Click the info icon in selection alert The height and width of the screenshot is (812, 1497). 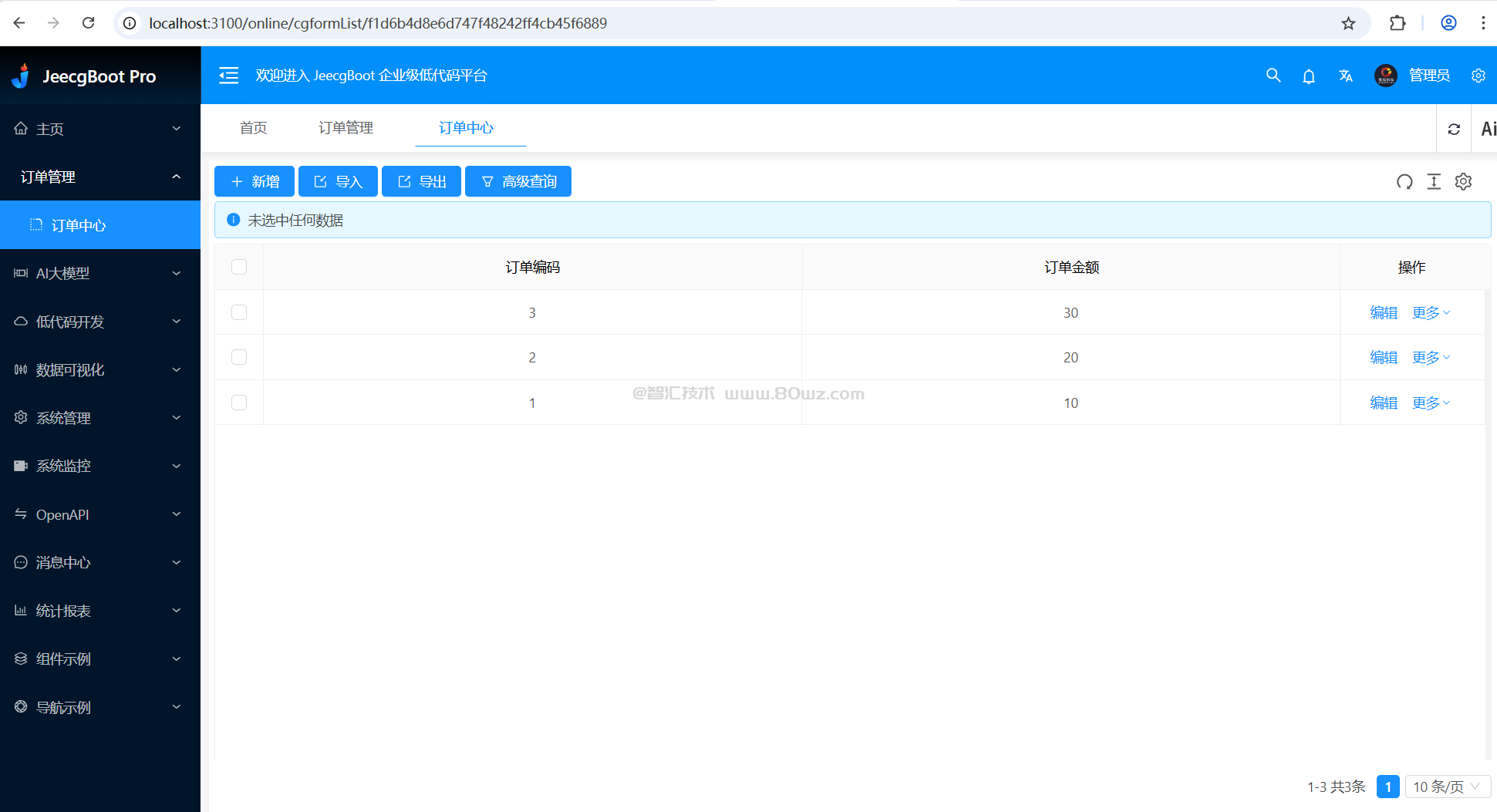(x=234, y=220)
